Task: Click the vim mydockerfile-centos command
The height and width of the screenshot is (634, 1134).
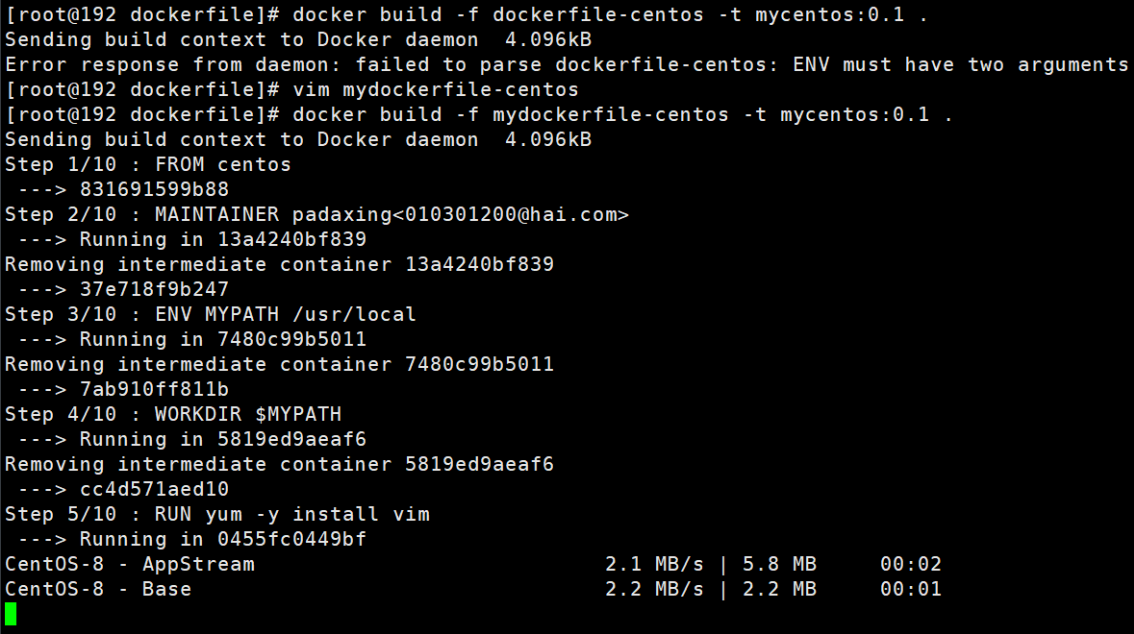Action: 435,90
